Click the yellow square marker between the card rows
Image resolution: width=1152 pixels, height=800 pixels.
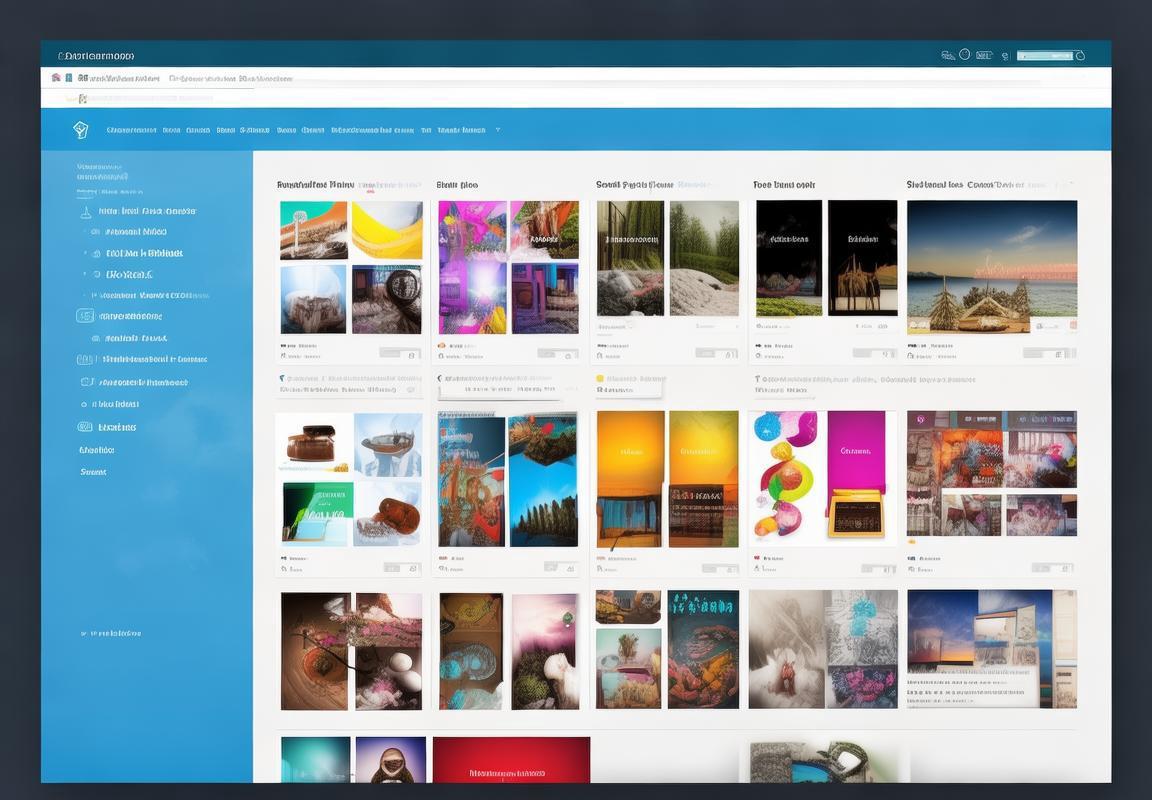point(600,379)
